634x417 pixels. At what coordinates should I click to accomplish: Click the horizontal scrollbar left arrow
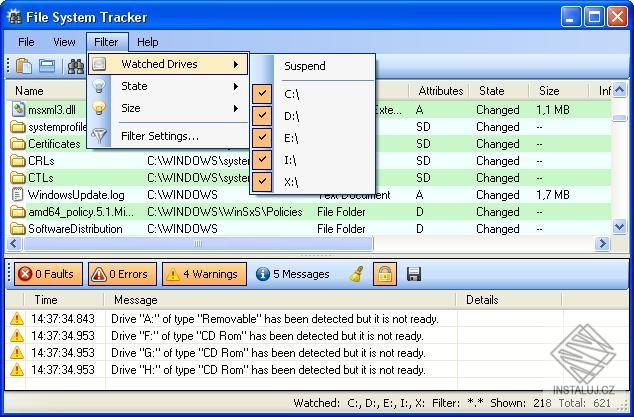(13, 243)
